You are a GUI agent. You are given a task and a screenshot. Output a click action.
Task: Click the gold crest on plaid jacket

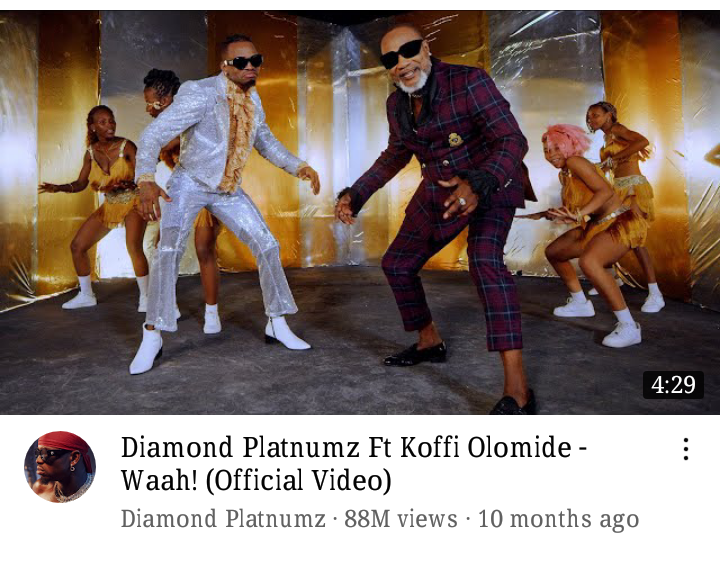click(456, 140)
